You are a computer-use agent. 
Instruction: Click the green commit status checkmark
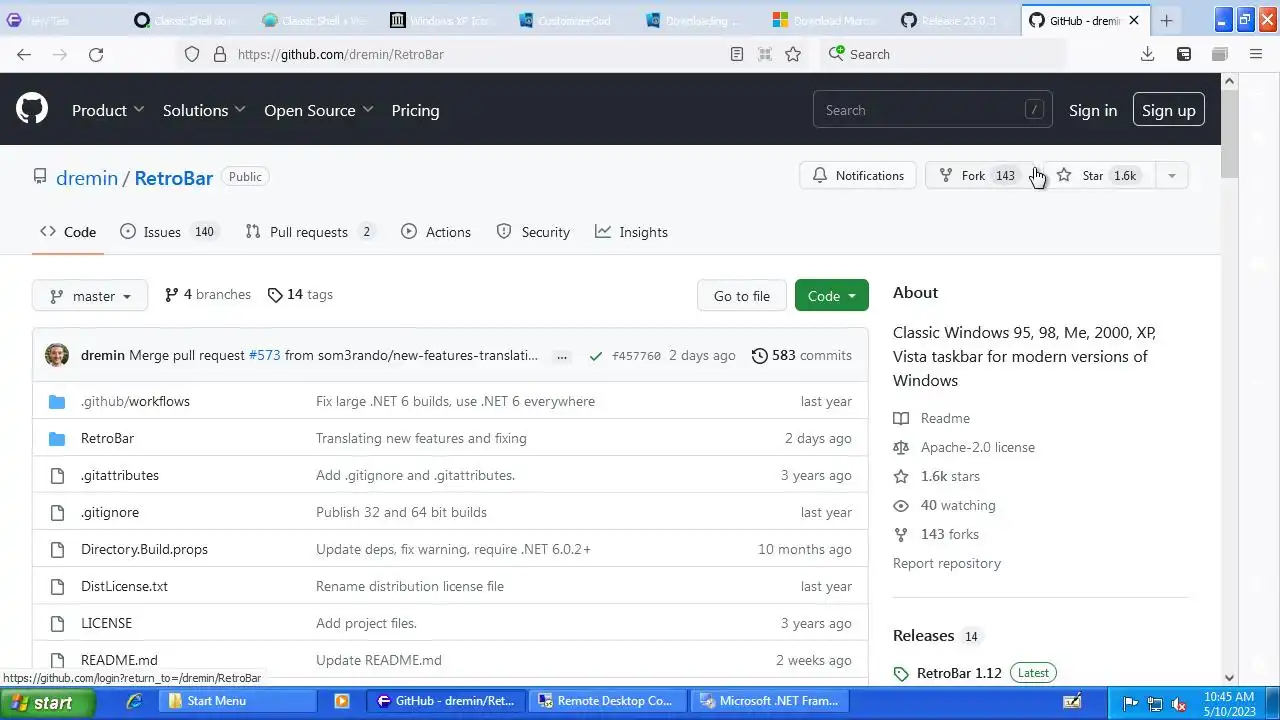[596, 355]
